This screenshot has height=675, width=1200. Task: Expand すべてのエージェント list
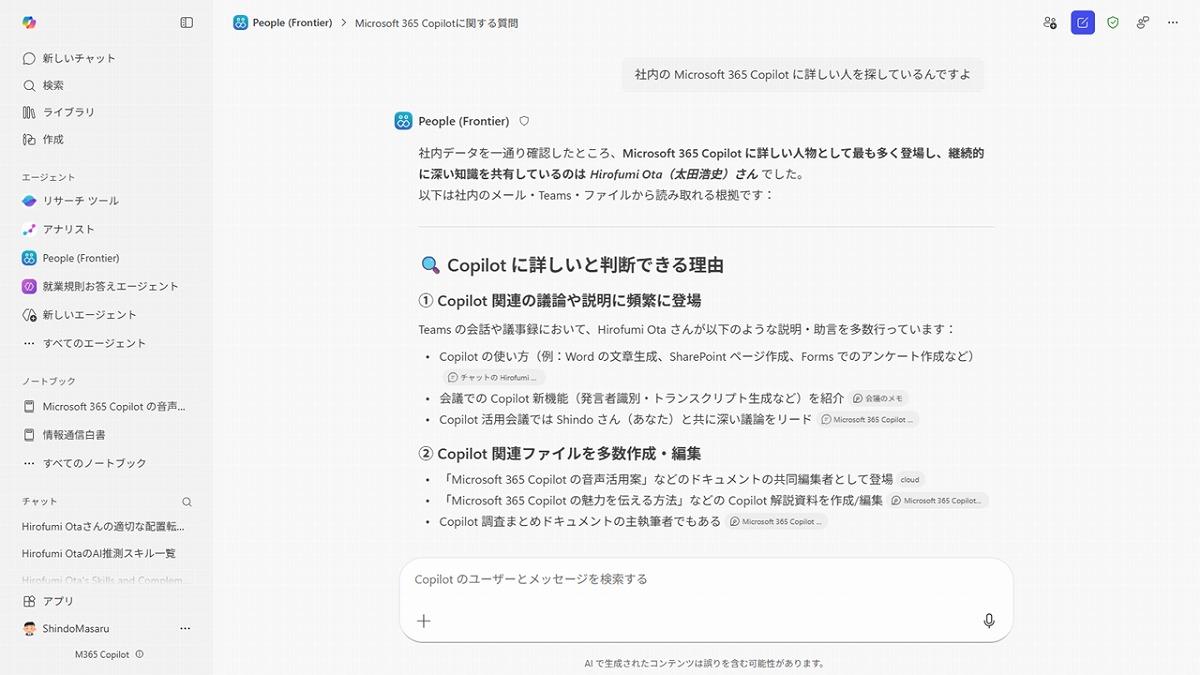click(94, 343)
